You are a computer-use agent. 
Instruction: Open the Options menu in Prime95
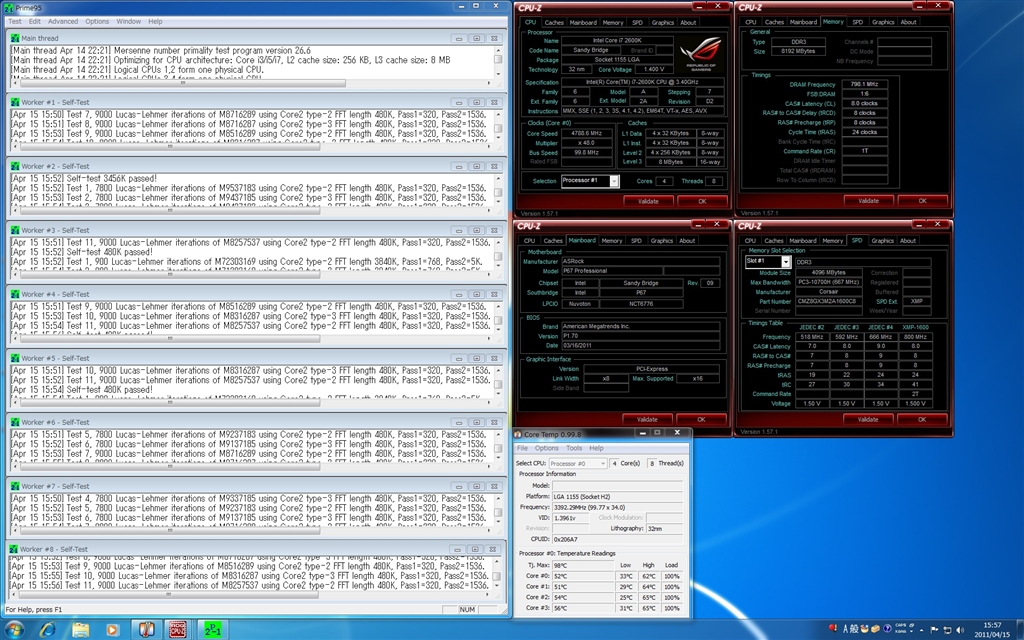click(97, 22)
